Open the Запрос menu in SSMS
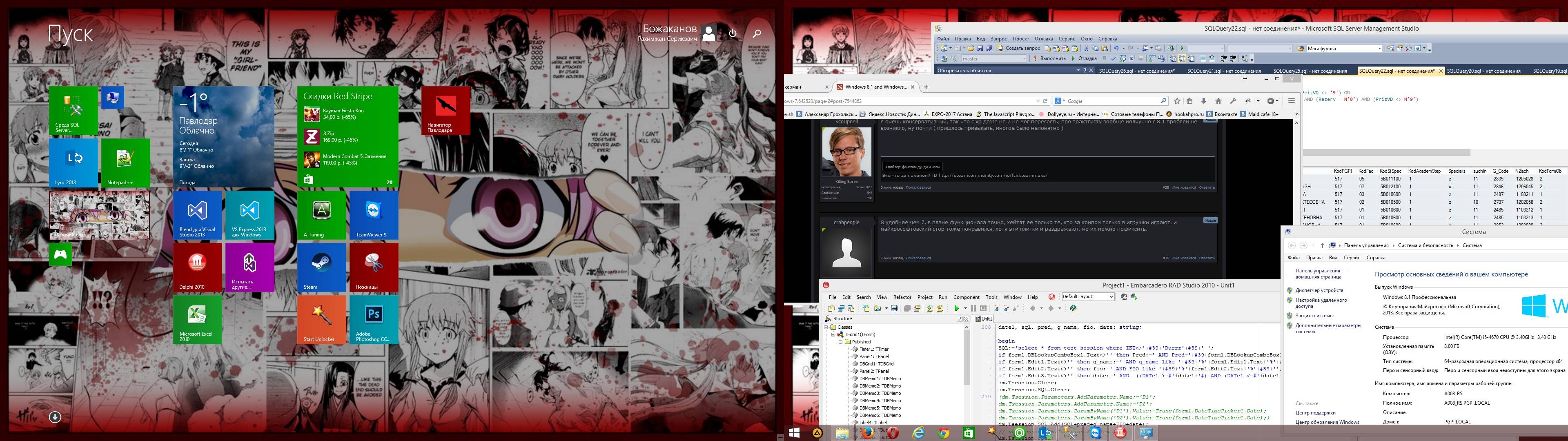The image size is (1568, 441). click(998, 38)
